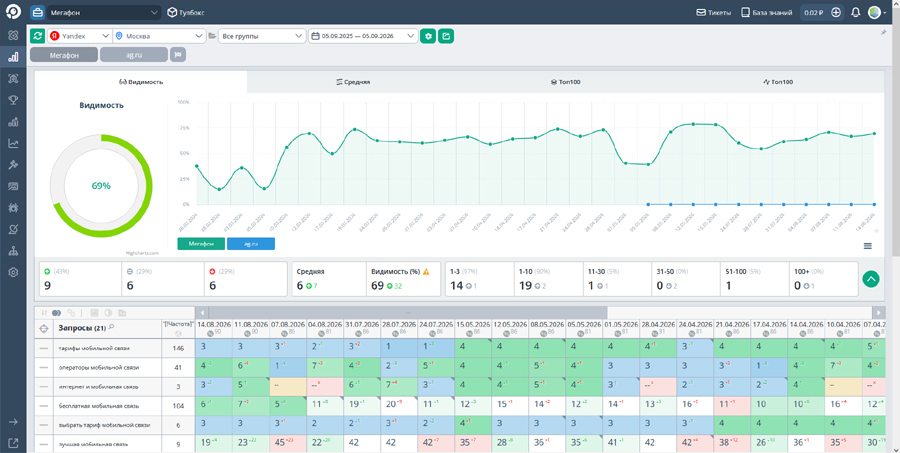This screenshot has width=900, height=453.
Task: Open notifications bell
Action: (855, 12)
